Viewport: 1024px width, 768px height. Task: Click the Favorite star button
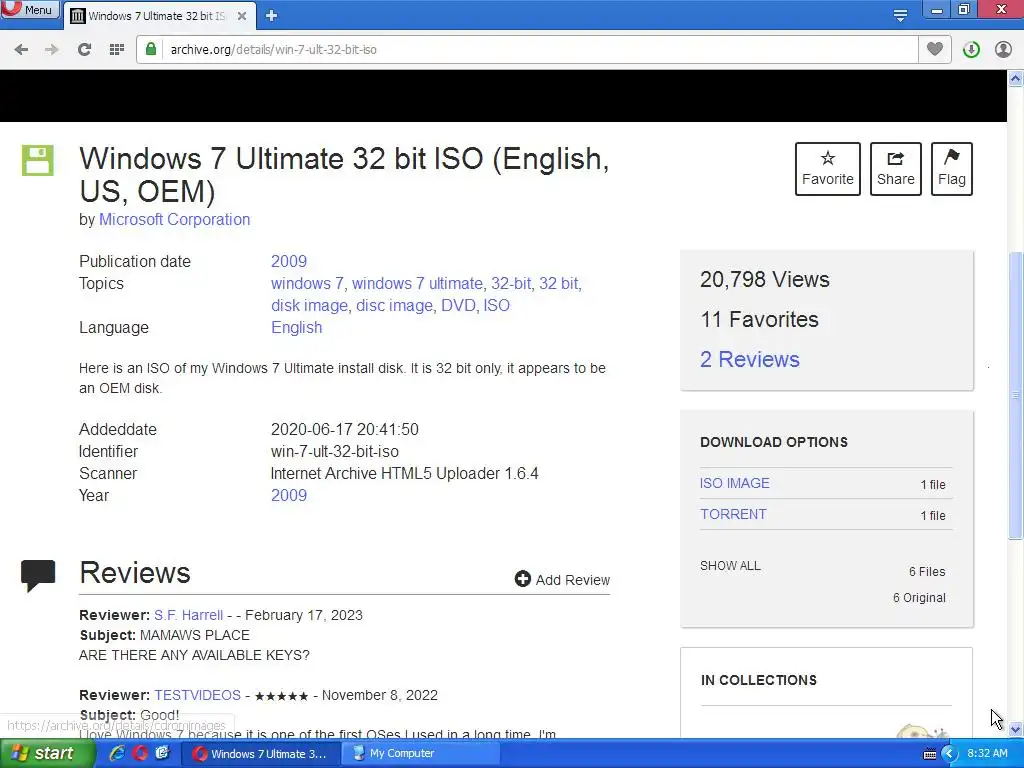click(827, 169)
